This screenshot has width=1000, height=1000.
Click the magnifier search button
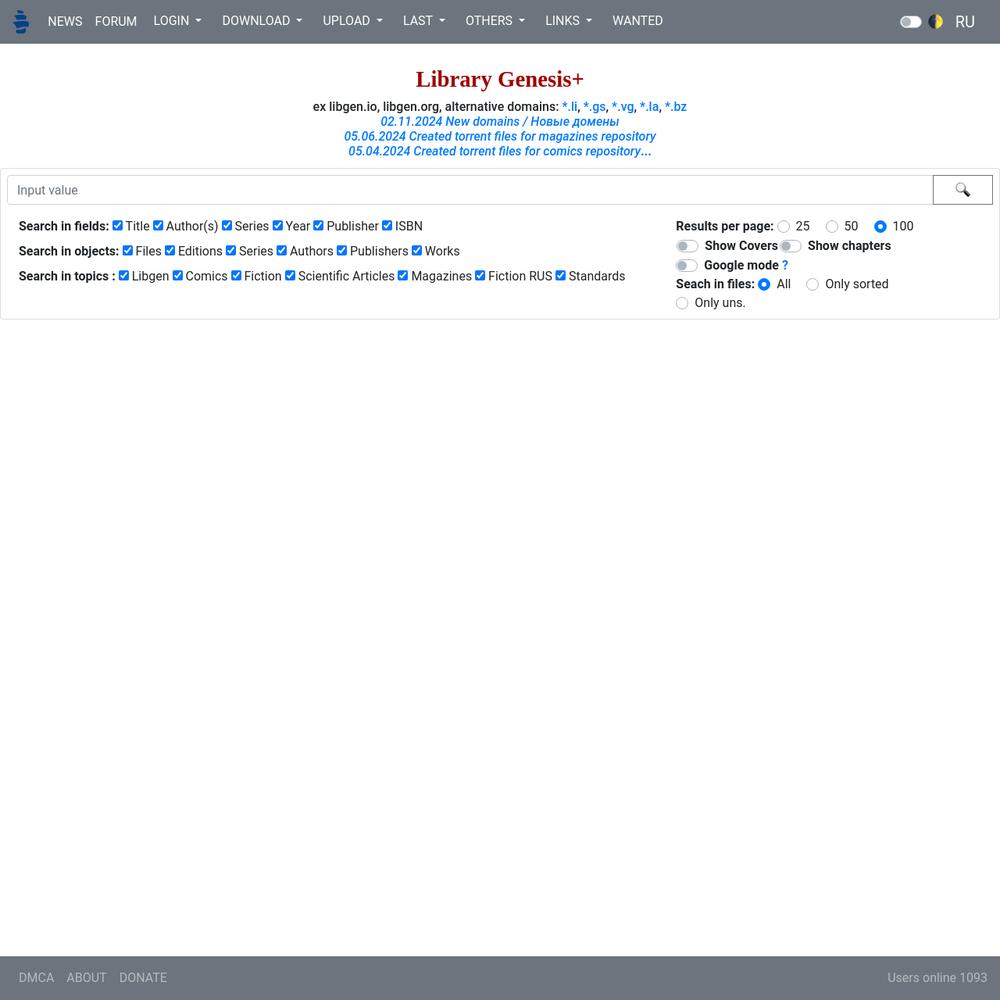pos(962,190)
